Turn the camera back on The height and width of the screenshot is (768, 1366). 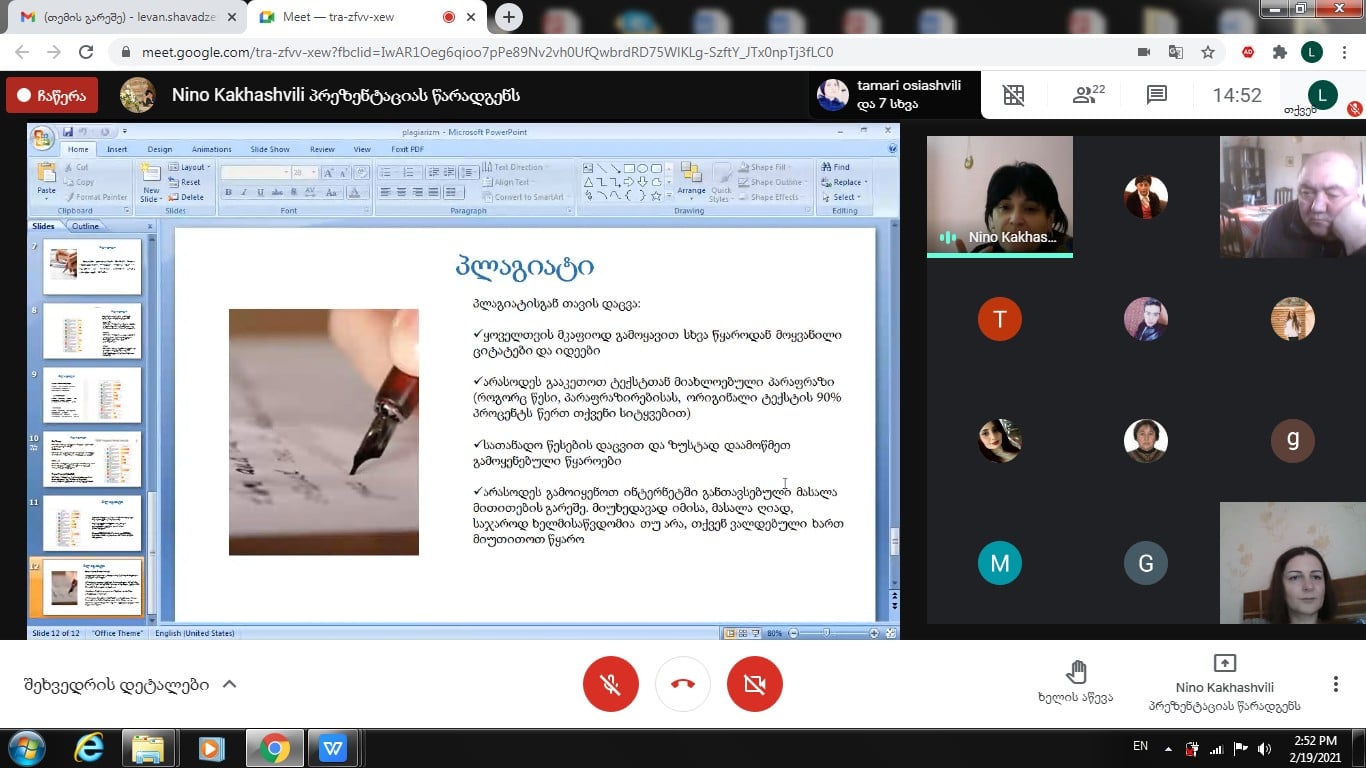point(755,684)
